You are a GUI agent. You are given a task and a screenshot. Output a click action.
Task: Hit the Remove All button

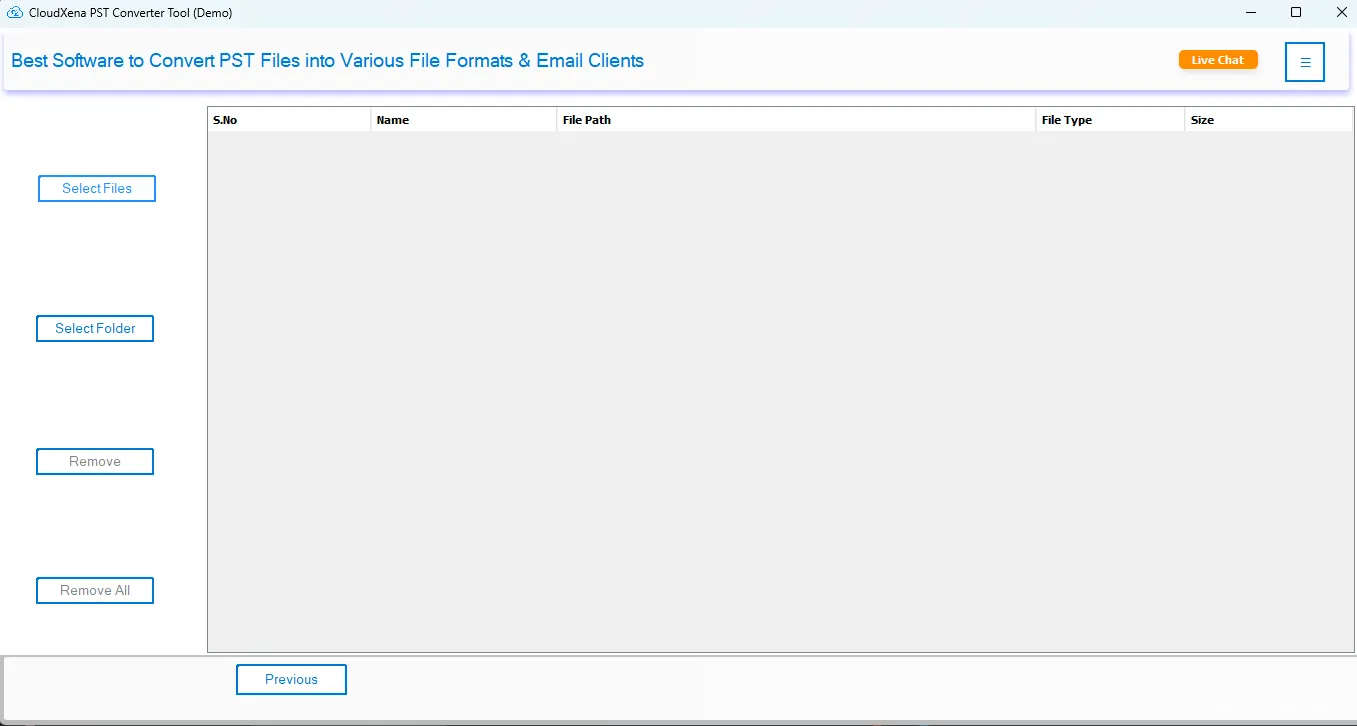[95, 590]
